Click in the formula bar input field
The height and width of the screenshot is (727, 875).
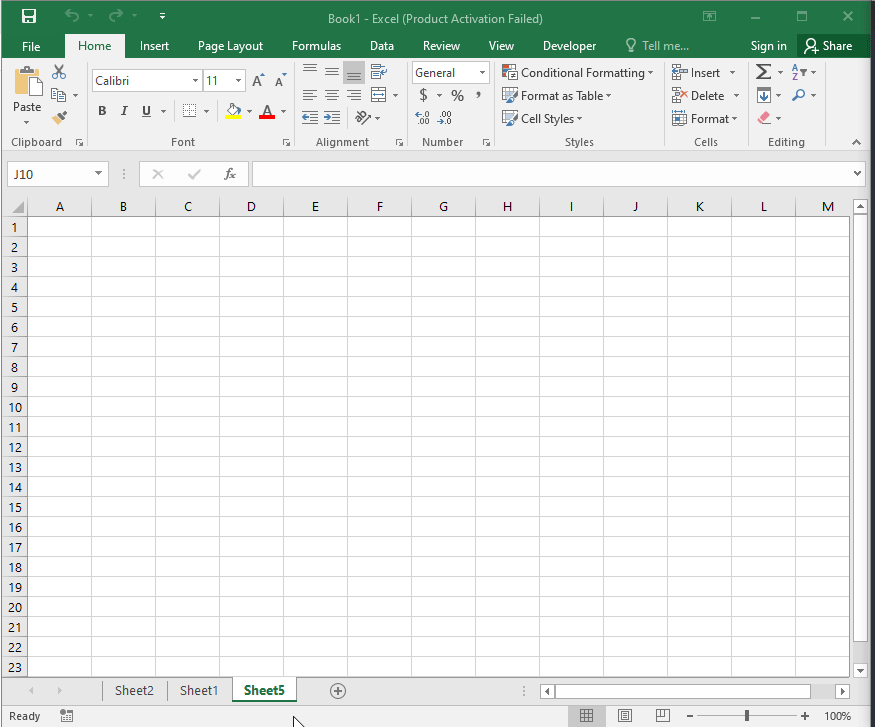coord(550,174)
